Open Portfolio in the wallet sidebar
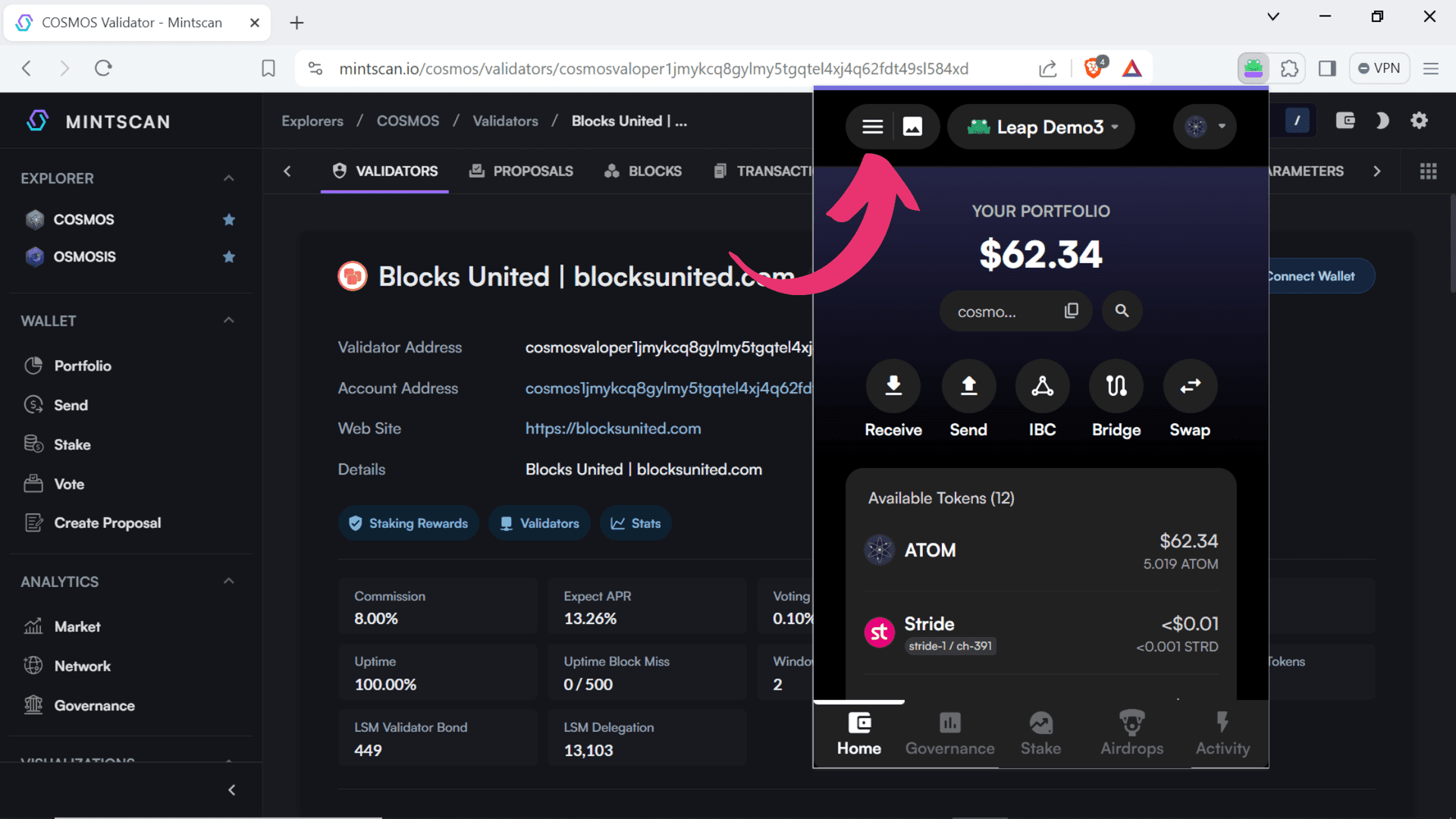Viewport: 1456px width, 819px height. pyautogui.click(x=83, y=366)
